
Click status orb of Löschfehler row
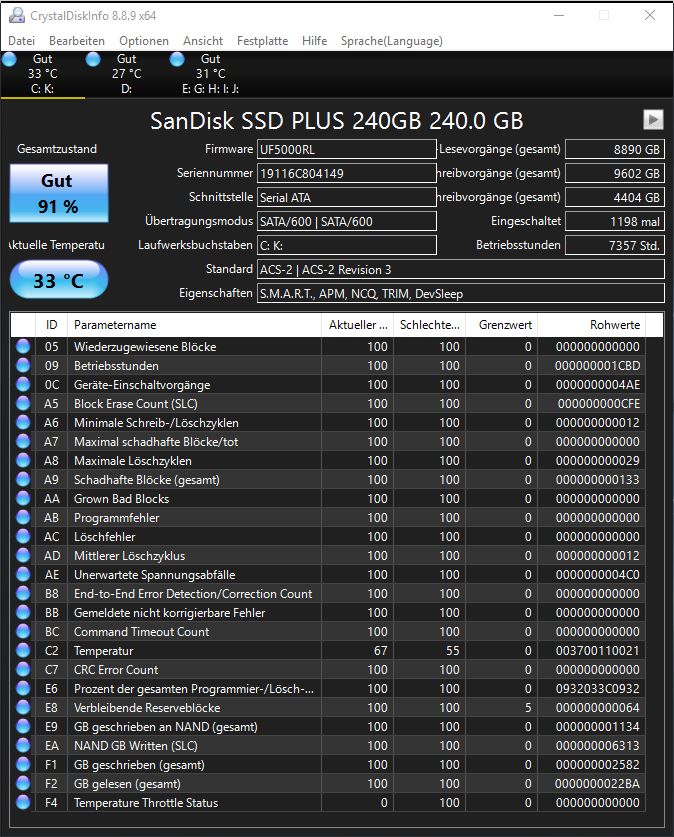(x=23, y=536)
